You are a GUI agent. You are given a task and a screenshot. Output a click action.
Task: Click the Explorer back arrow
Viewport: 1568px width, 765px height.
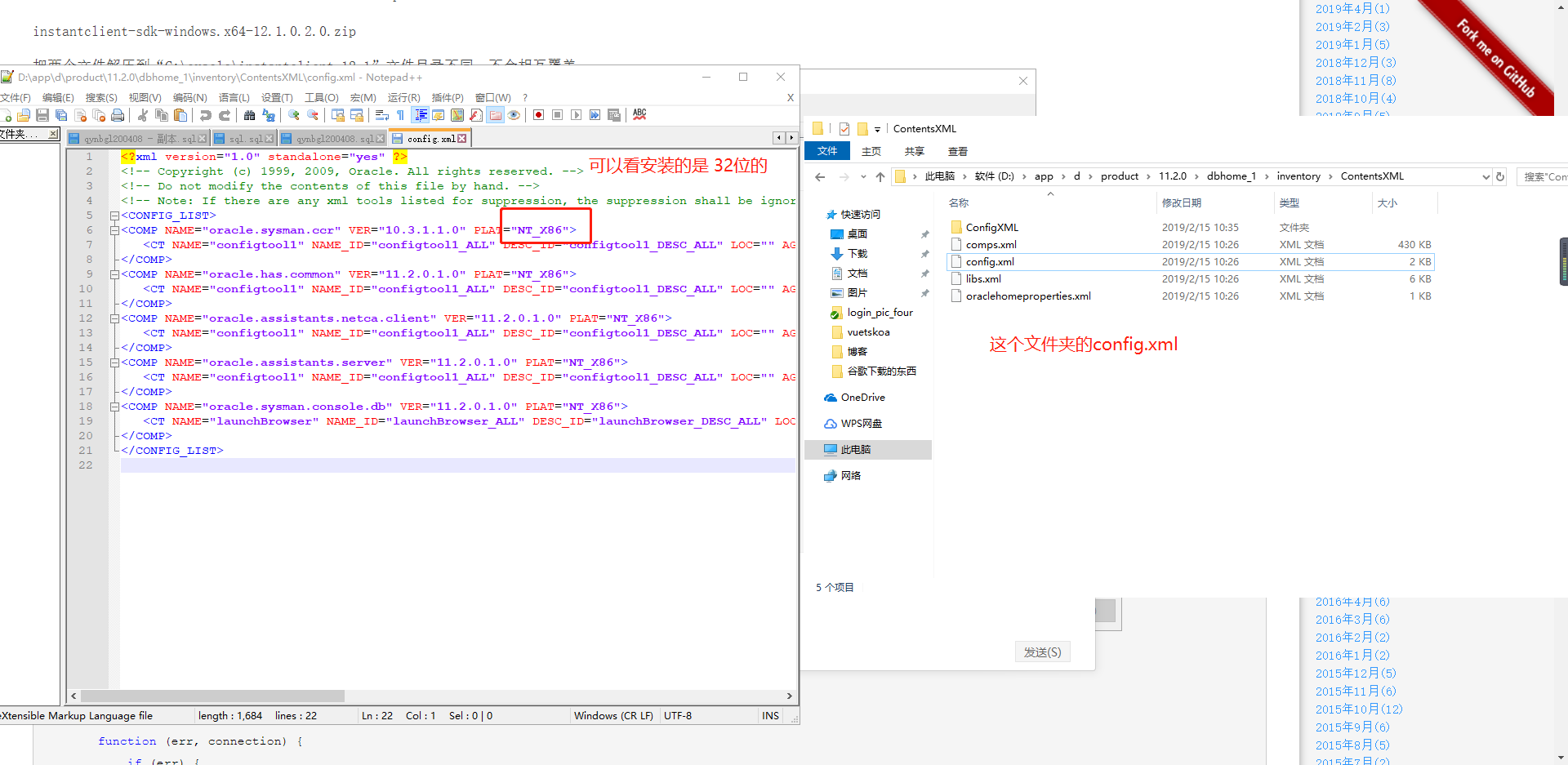tap(820, 176)
